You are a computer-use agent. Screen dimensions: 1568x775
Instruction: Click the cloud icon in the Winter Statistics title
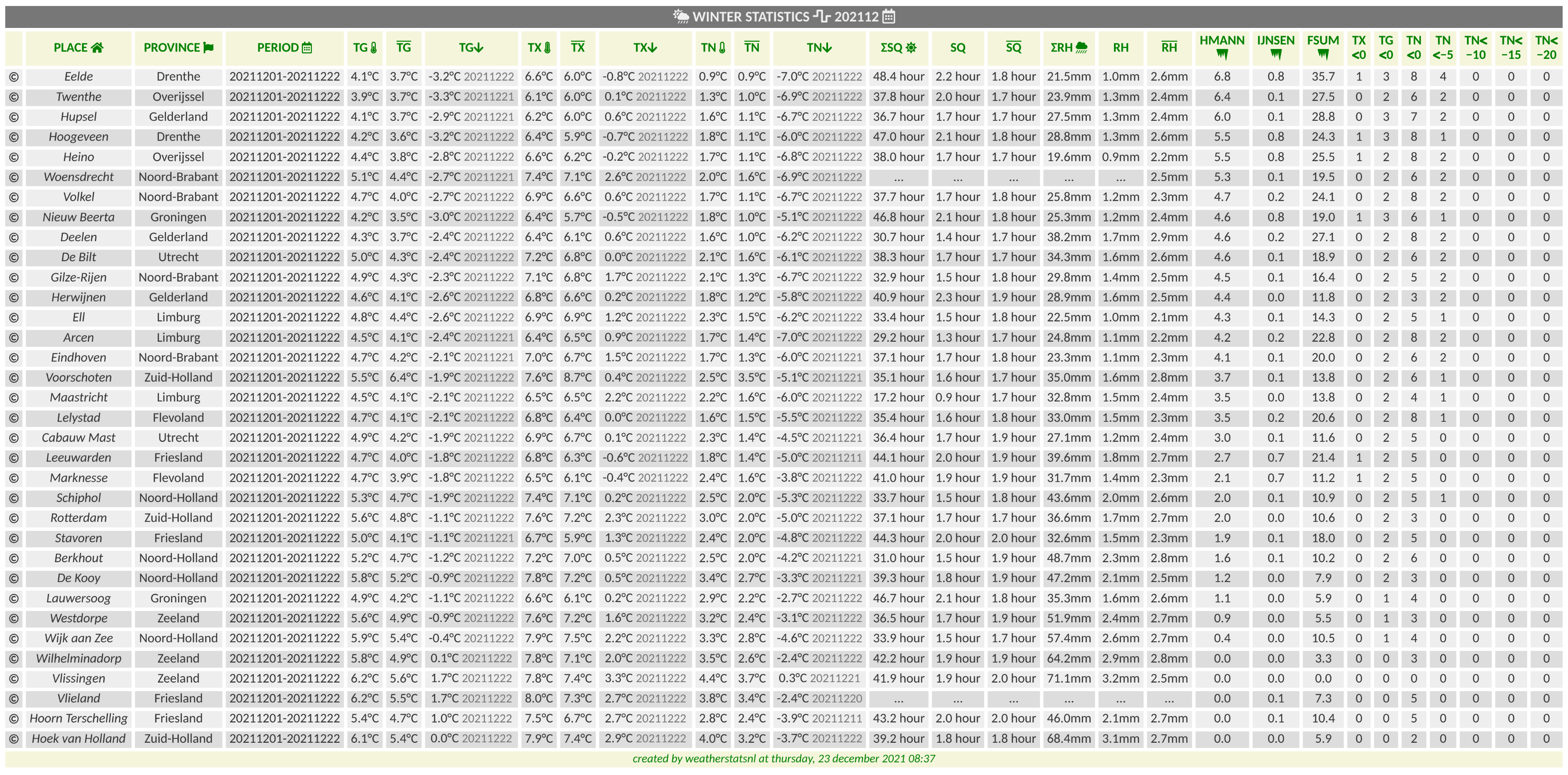click(681, 16)
